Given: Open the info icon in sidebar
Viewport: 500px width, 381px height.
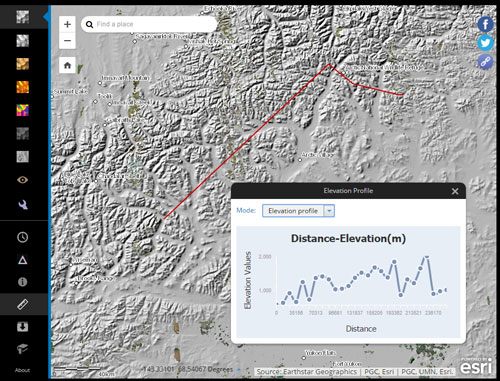Looking at the screenshot, I should (x=23, y=282).
